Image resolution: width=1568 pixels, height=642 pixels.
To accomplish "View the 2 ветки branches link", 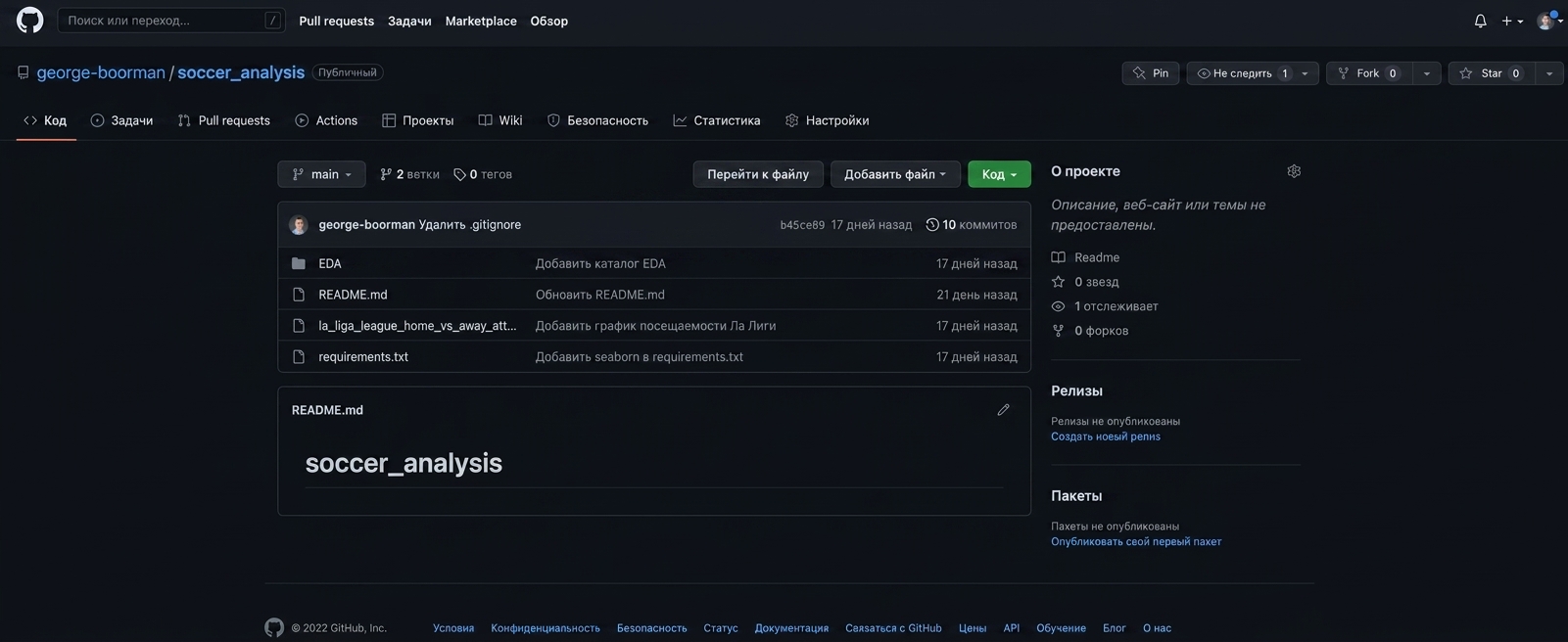I will [x=409, y=174].
